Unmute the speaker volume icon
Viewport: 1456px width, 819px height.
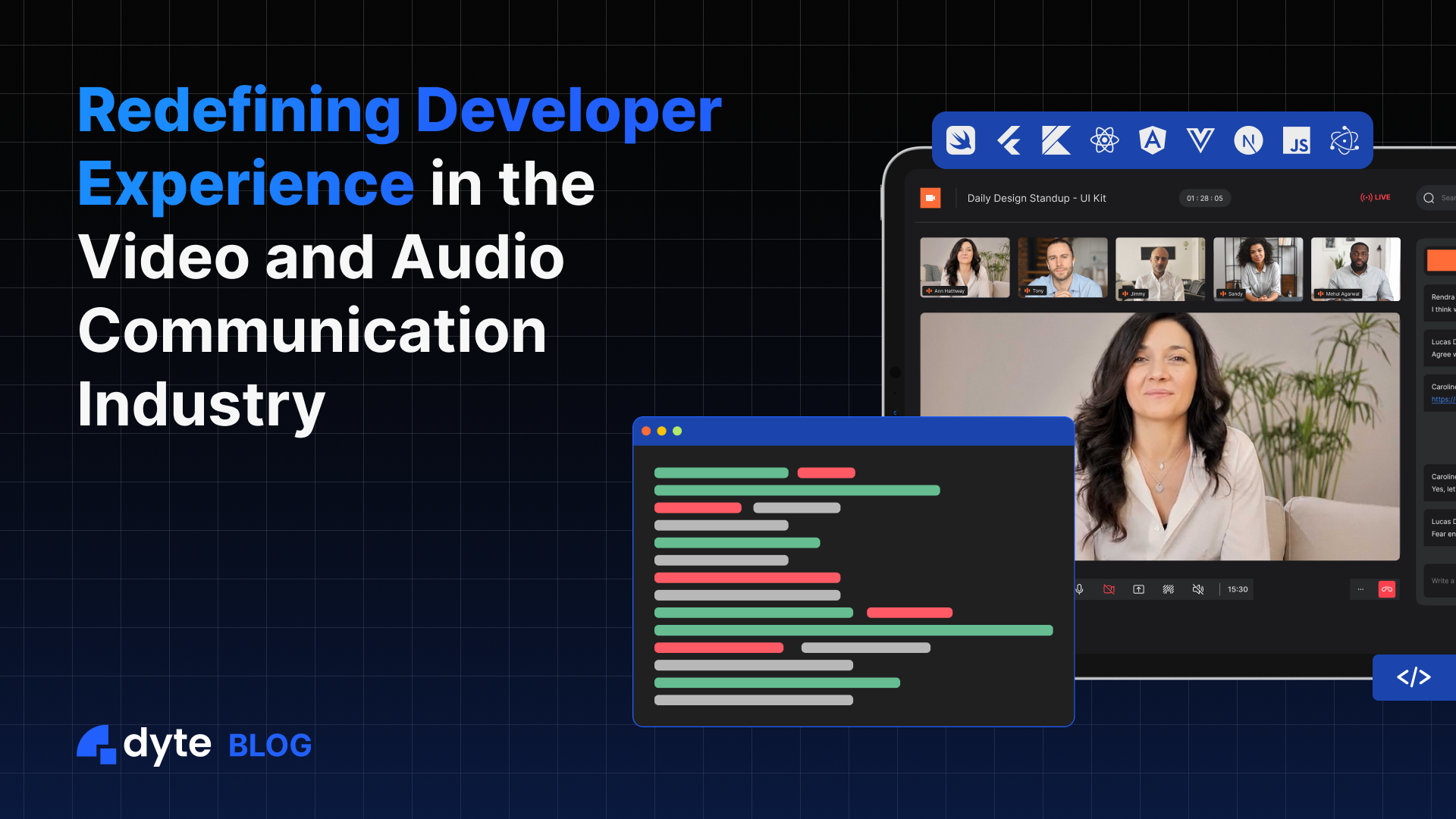coord(1198,589)
